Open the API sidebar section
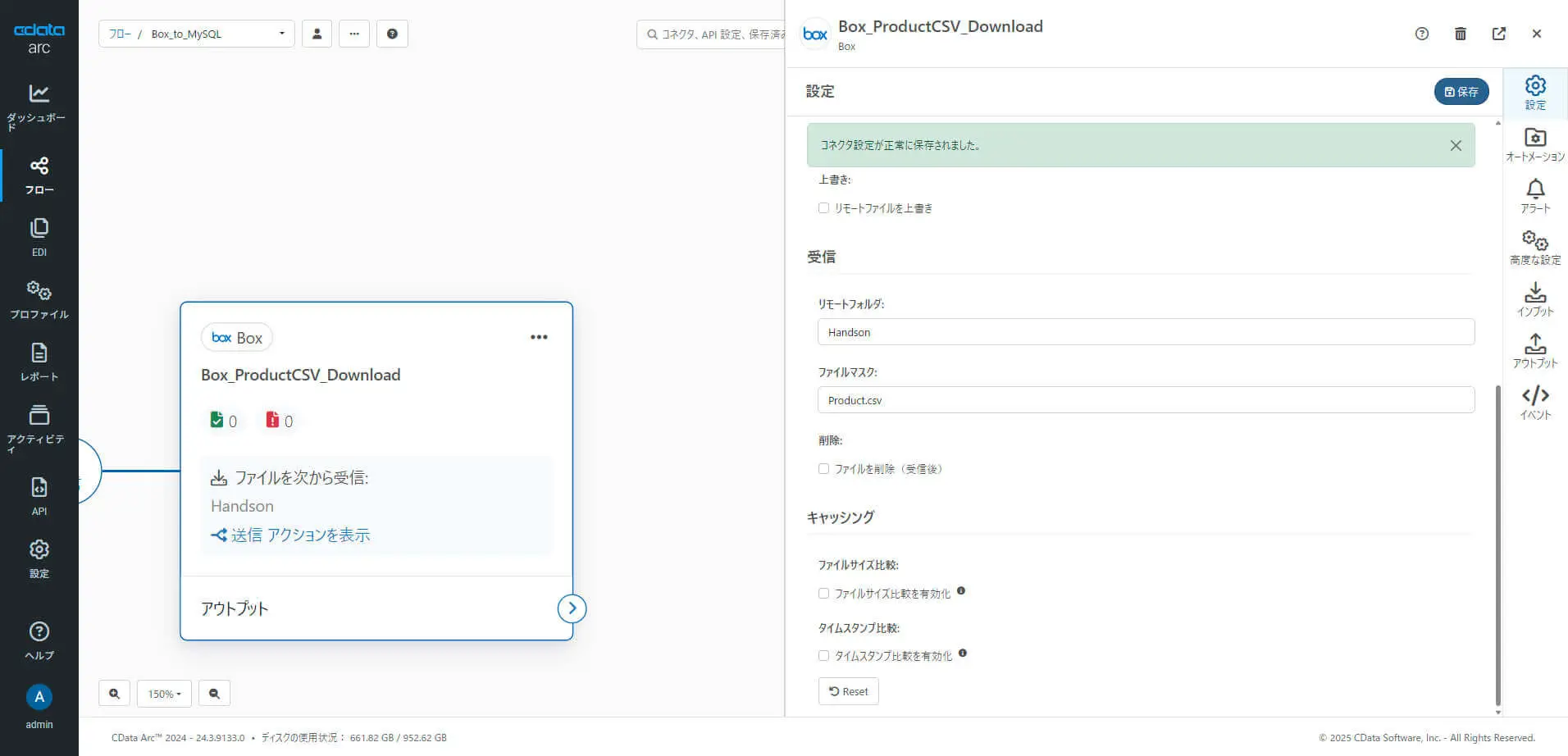 pyautogui.click(x=39, y=496)
